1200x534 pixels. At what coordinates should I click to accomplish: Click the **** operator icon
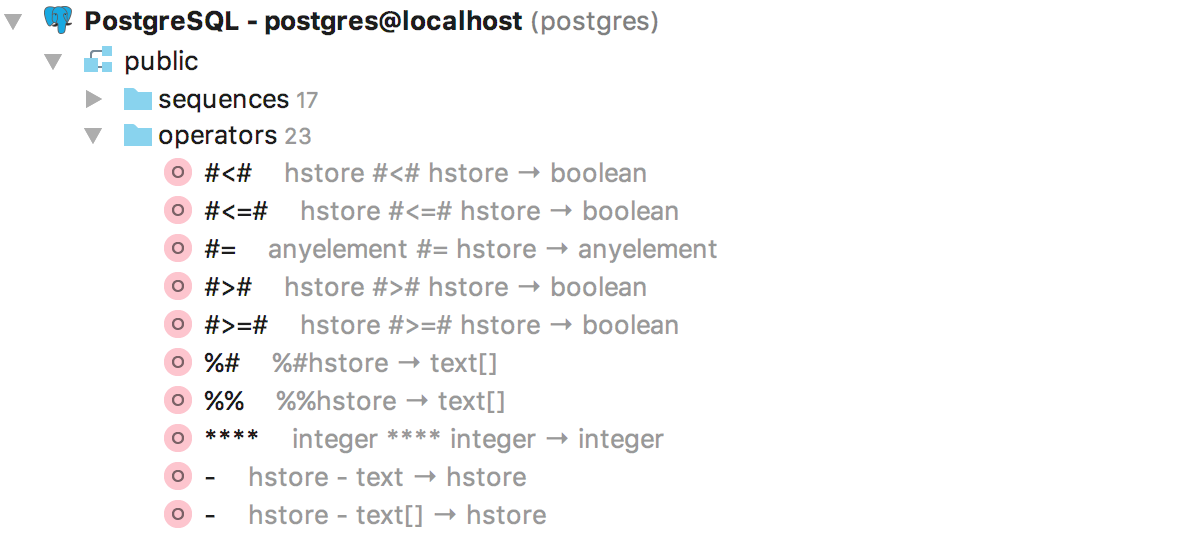[x=177, y=439]
